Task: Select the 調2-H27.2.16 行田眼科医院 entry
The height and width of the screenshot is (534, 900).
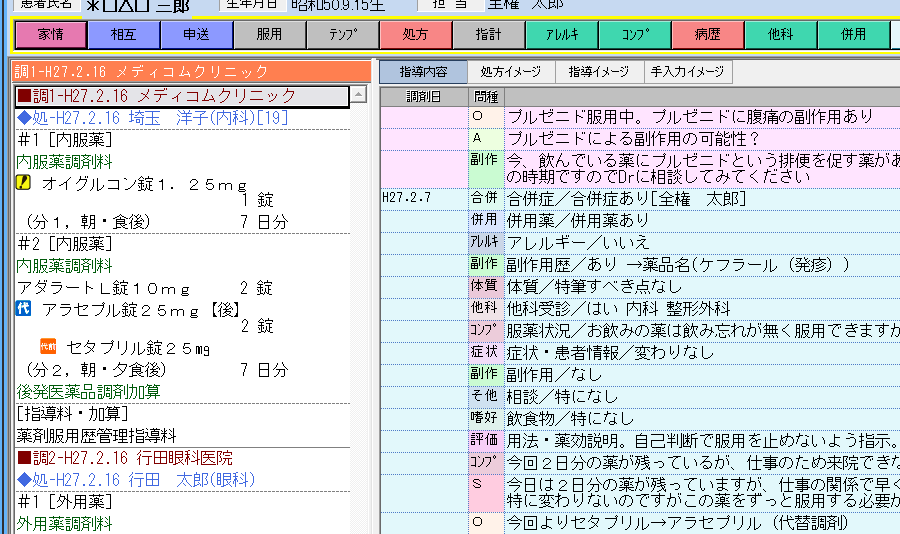Action: point(125,458)
